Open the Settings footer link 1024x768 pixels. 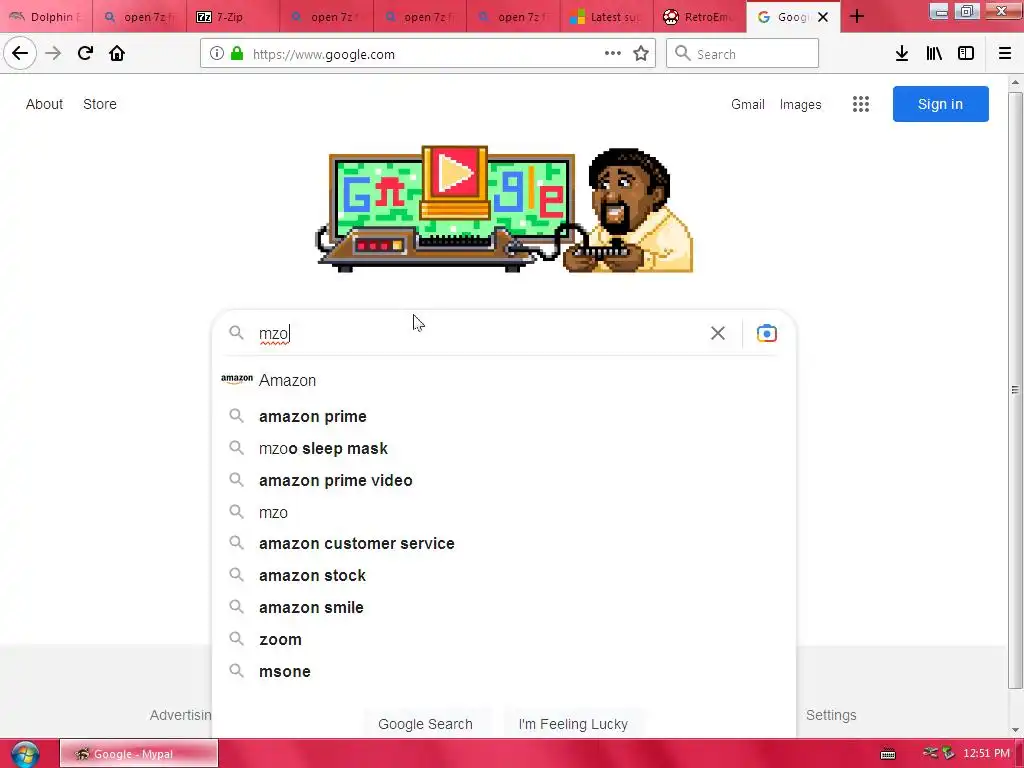pyautogui.click(x=831, y=715)
